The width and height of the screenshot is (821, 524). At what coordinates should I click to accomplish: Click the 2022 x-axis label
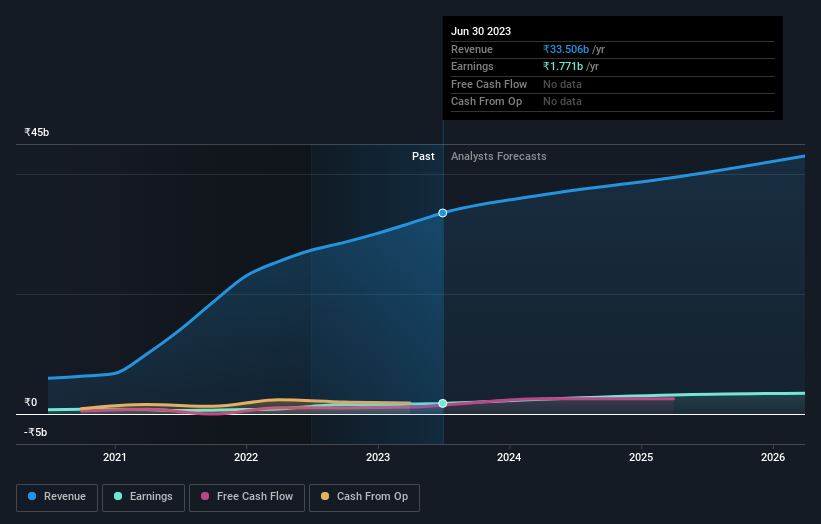[x=246, y=457]
